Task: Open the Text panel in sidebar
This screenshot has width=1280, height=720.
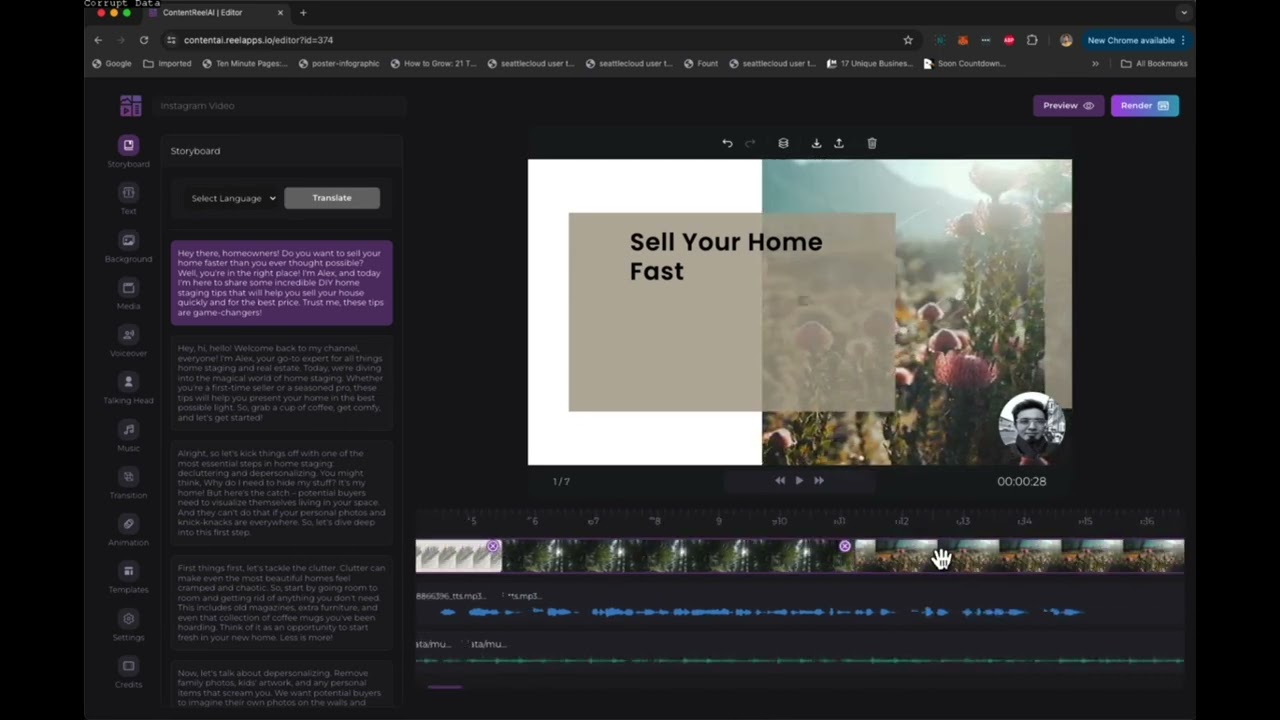Action: [x=128, y=199]
